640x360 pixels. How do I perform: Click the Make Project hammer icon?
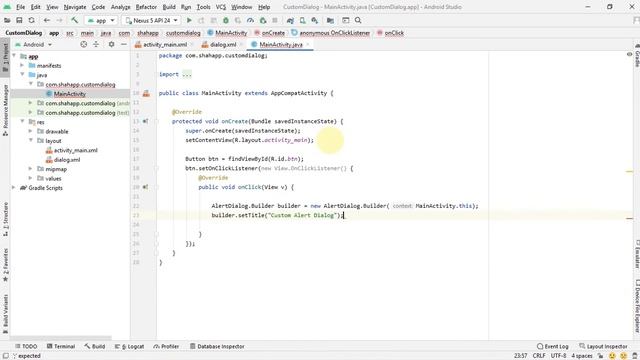coord(74,20)
